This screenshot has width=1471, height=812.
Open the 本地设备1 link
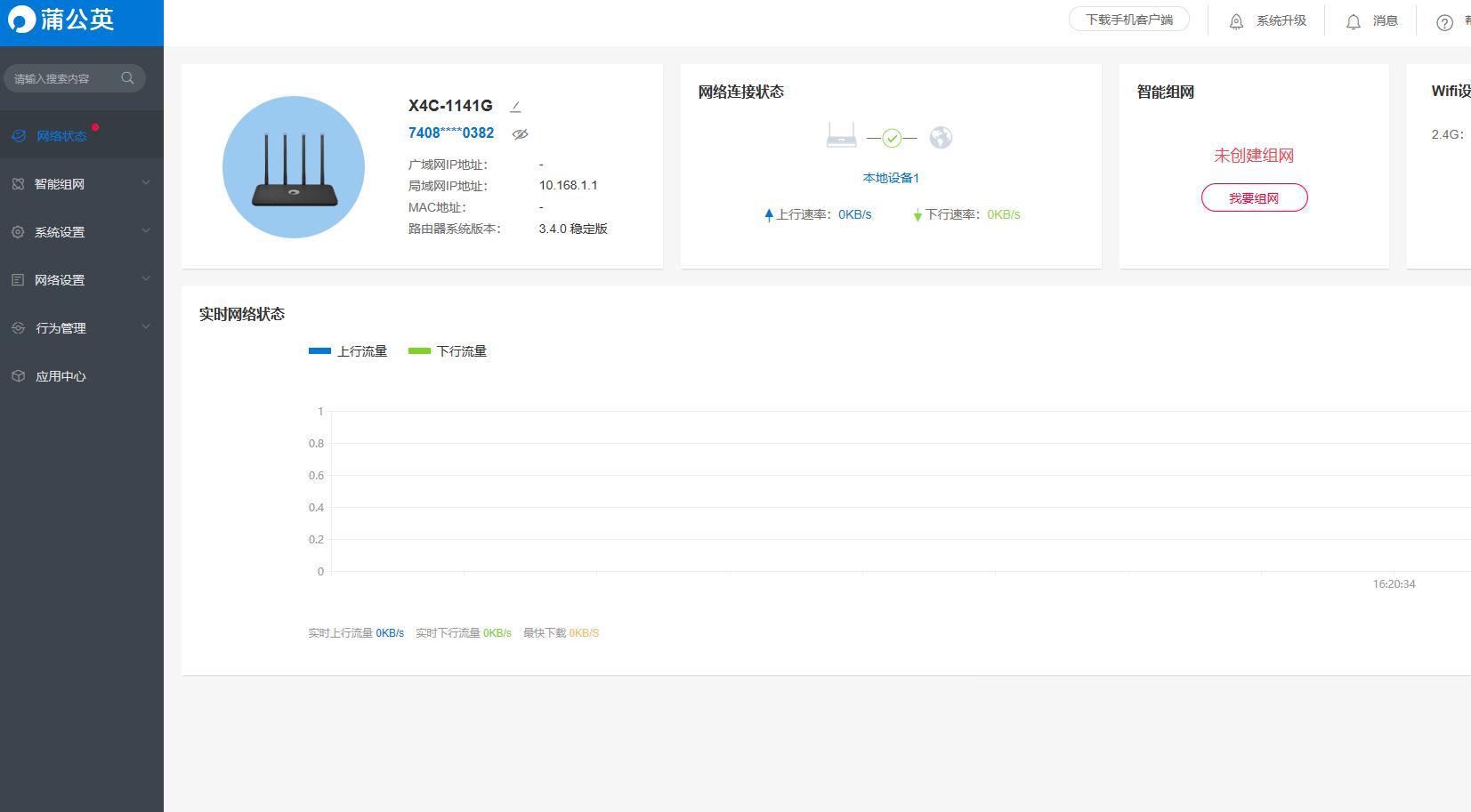(x=890, y=178)
